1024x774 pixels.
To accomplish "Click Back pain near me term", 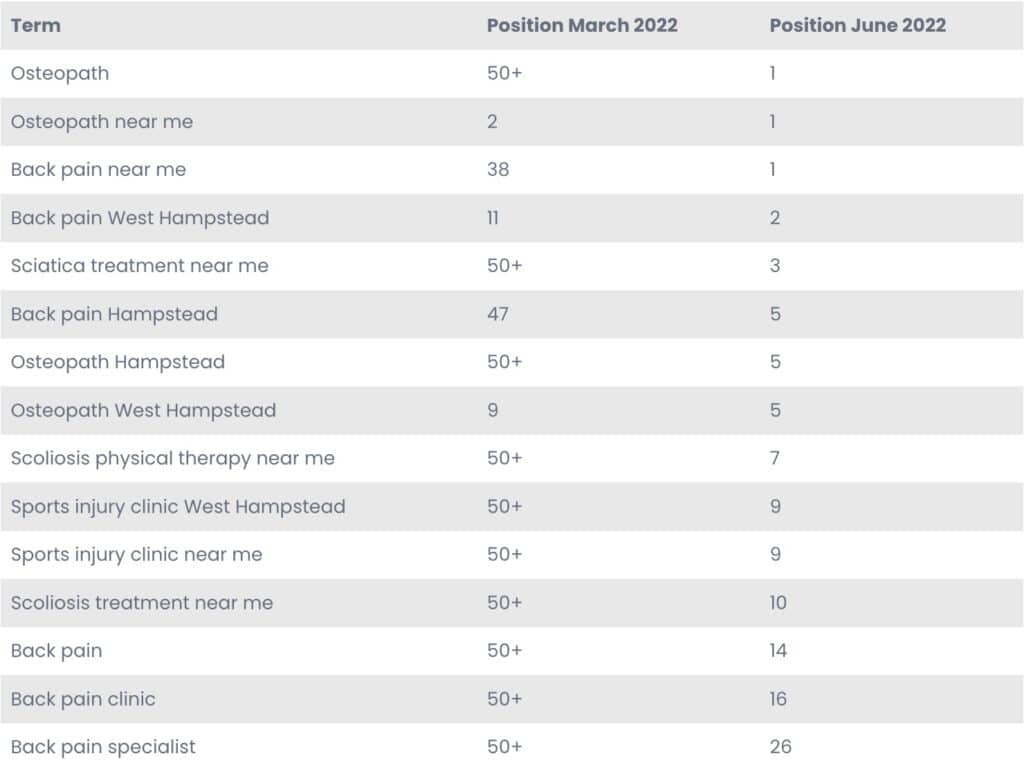I will point(99,170).
